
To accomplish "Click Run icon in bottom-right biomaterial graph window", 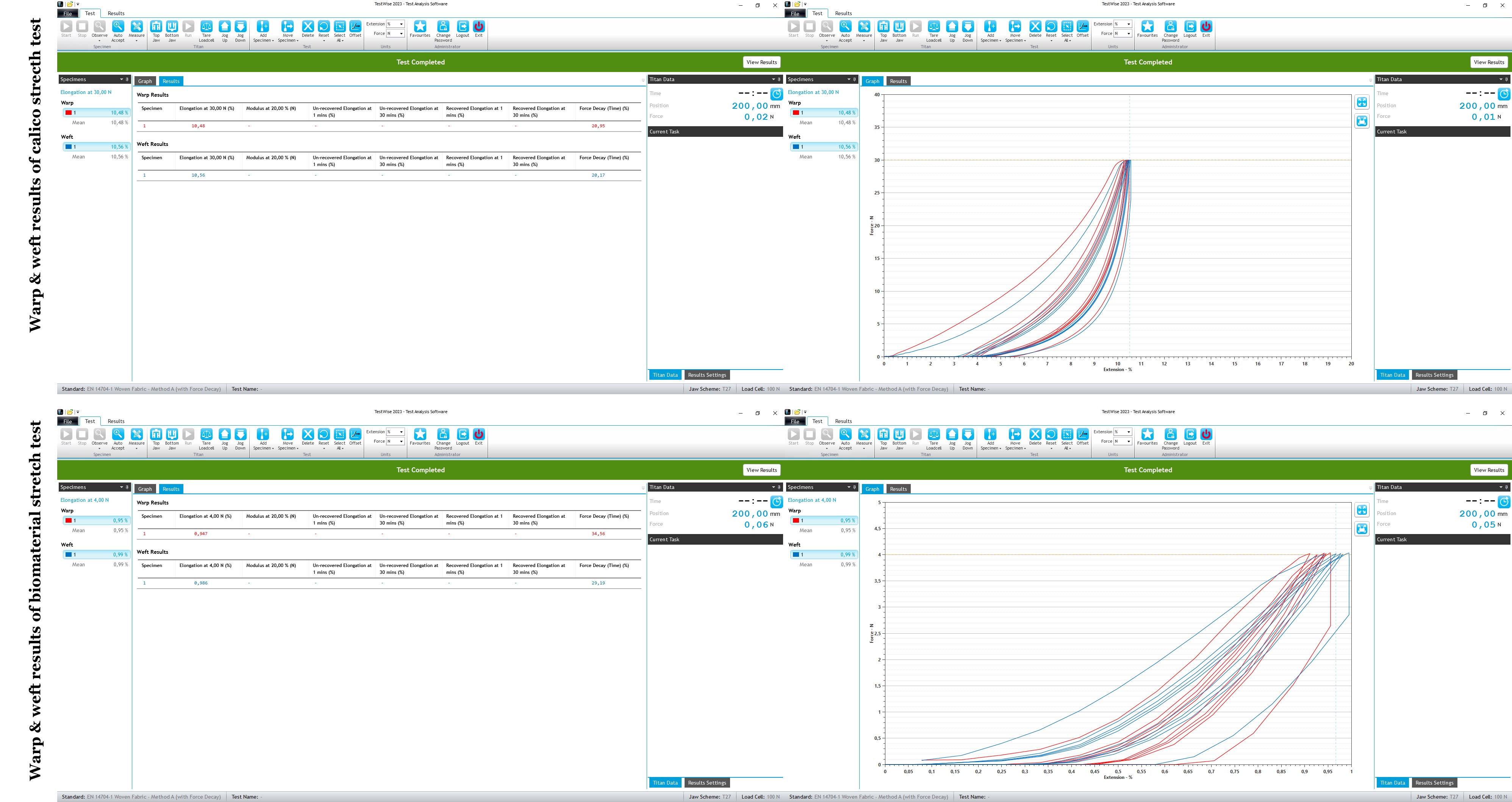I will click(x=916, y=434).
